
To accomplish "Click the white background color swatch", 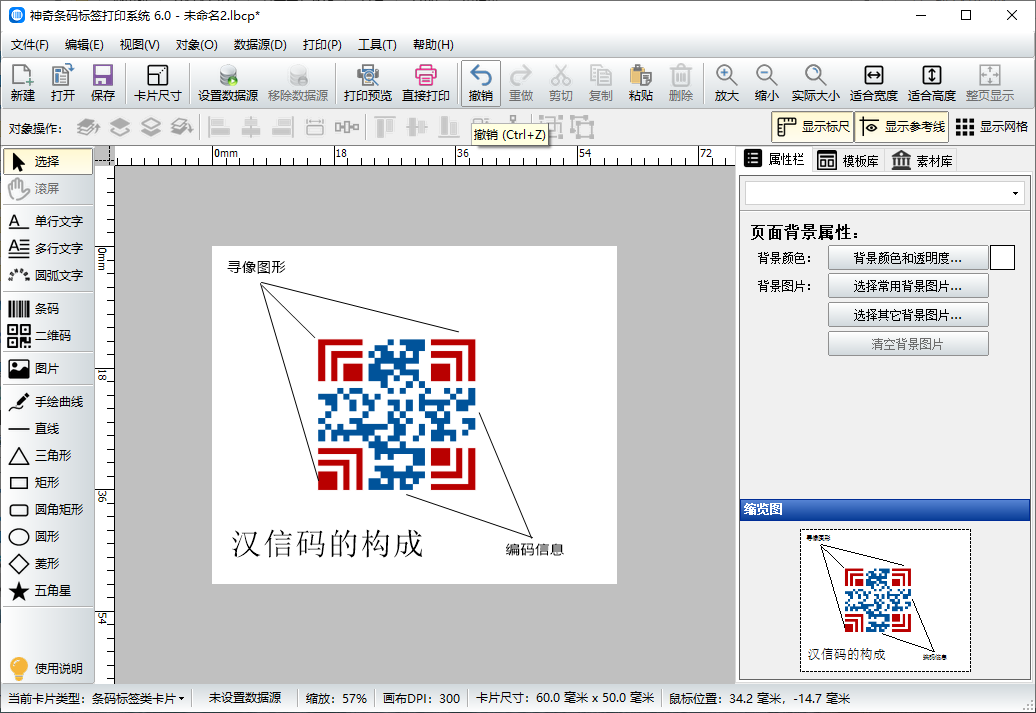I will tap(1002, 258).
